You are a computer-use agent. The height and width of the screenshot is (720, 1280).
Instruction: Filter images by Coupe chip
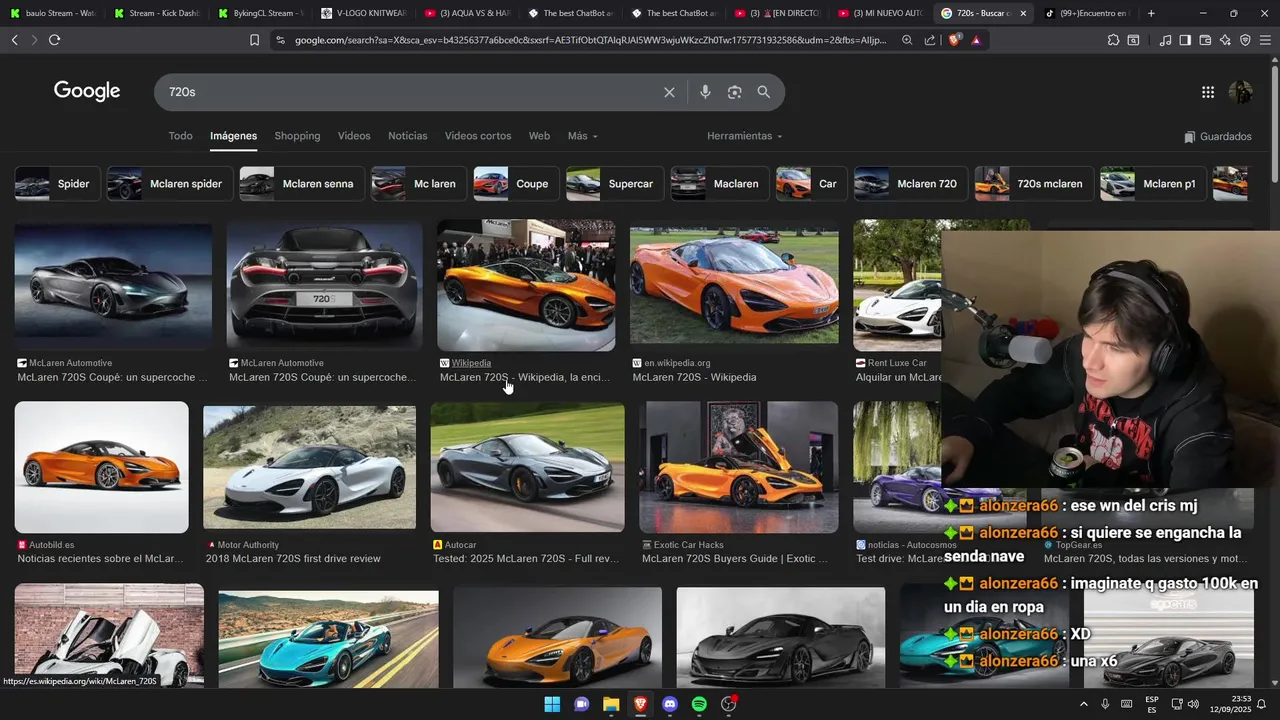click(516, 184)
